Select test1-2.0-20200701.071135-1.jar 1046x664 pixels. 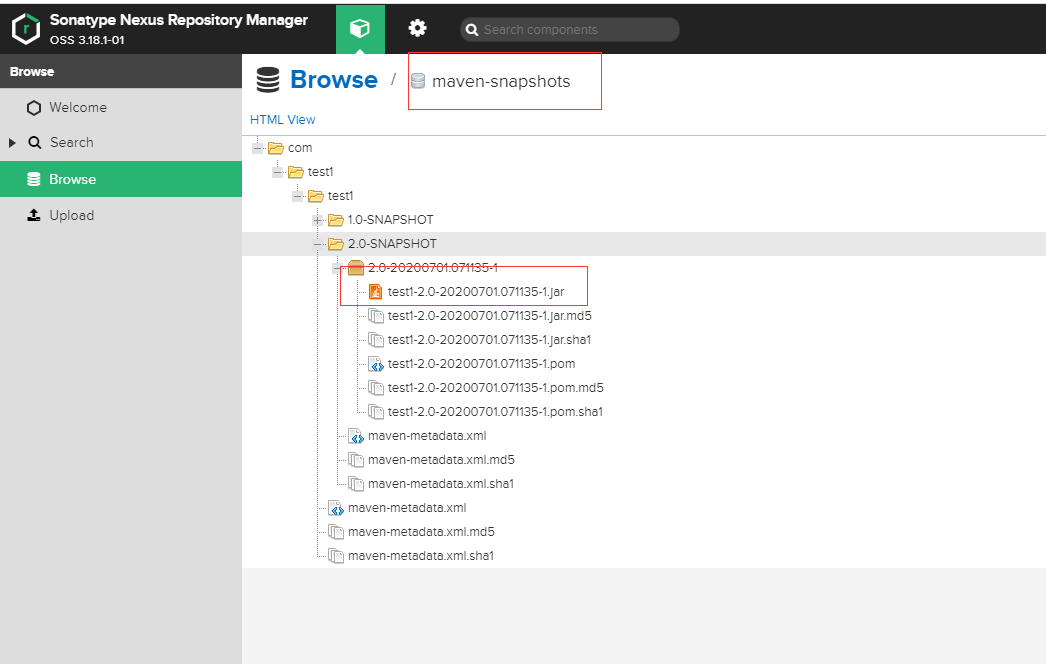[476, 292]
